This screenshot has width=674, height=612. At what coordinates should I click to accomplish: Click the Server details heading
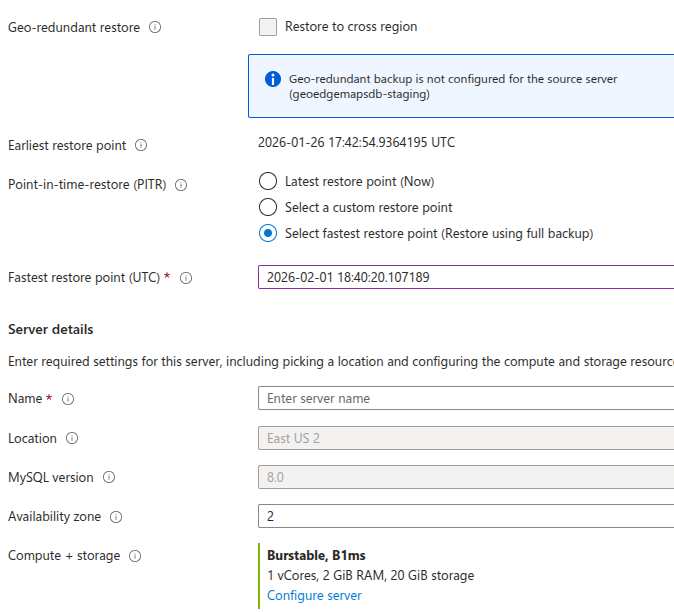(x=51, y=330)
